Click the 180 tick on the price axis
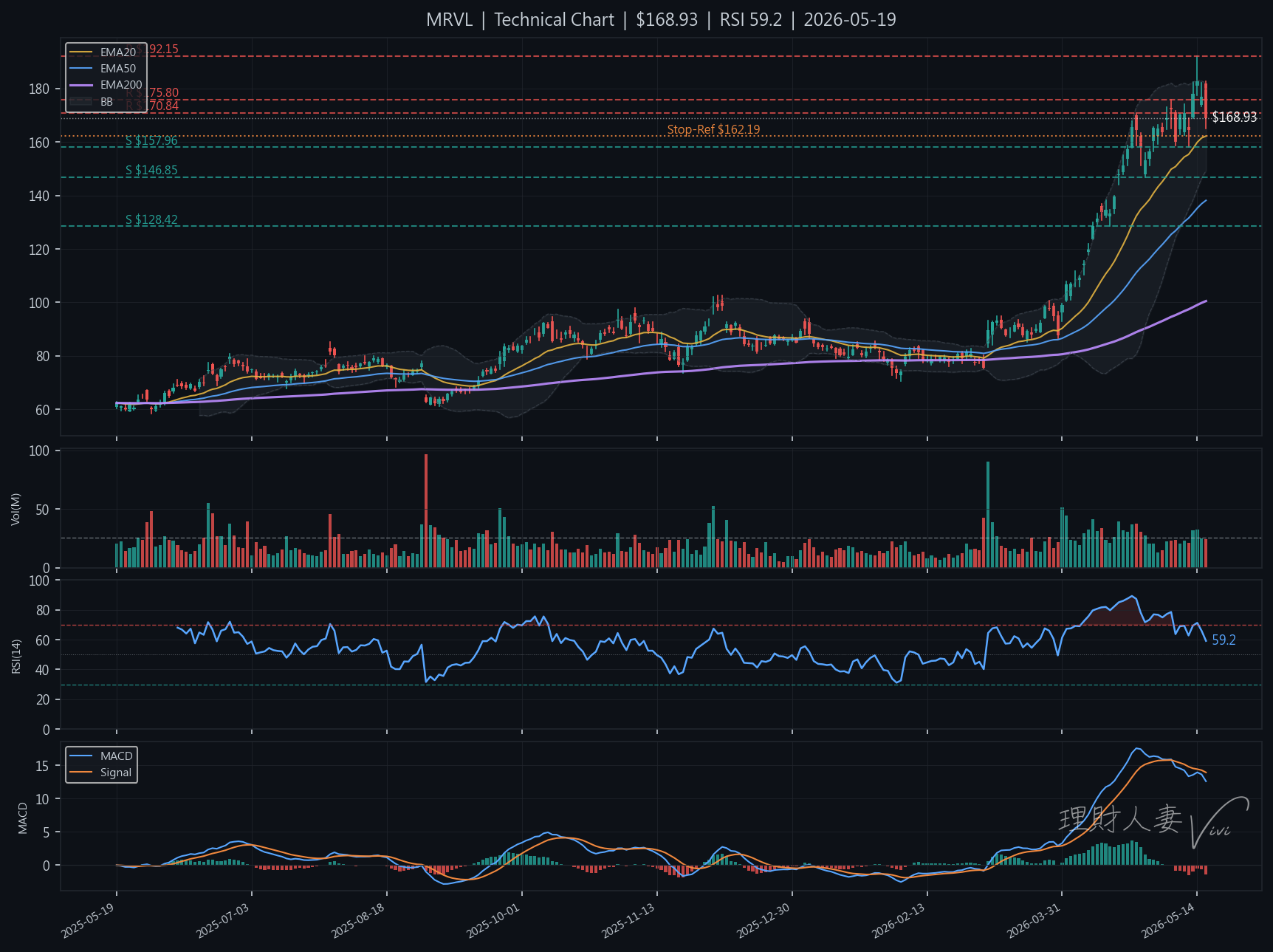 (39, 89)
